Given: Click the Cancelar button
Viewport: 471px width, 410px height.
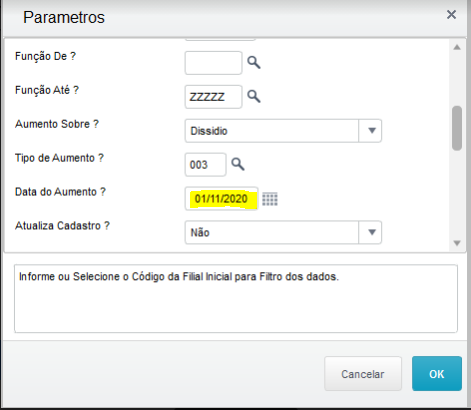Looking at the screenshot, I should 363,374.
